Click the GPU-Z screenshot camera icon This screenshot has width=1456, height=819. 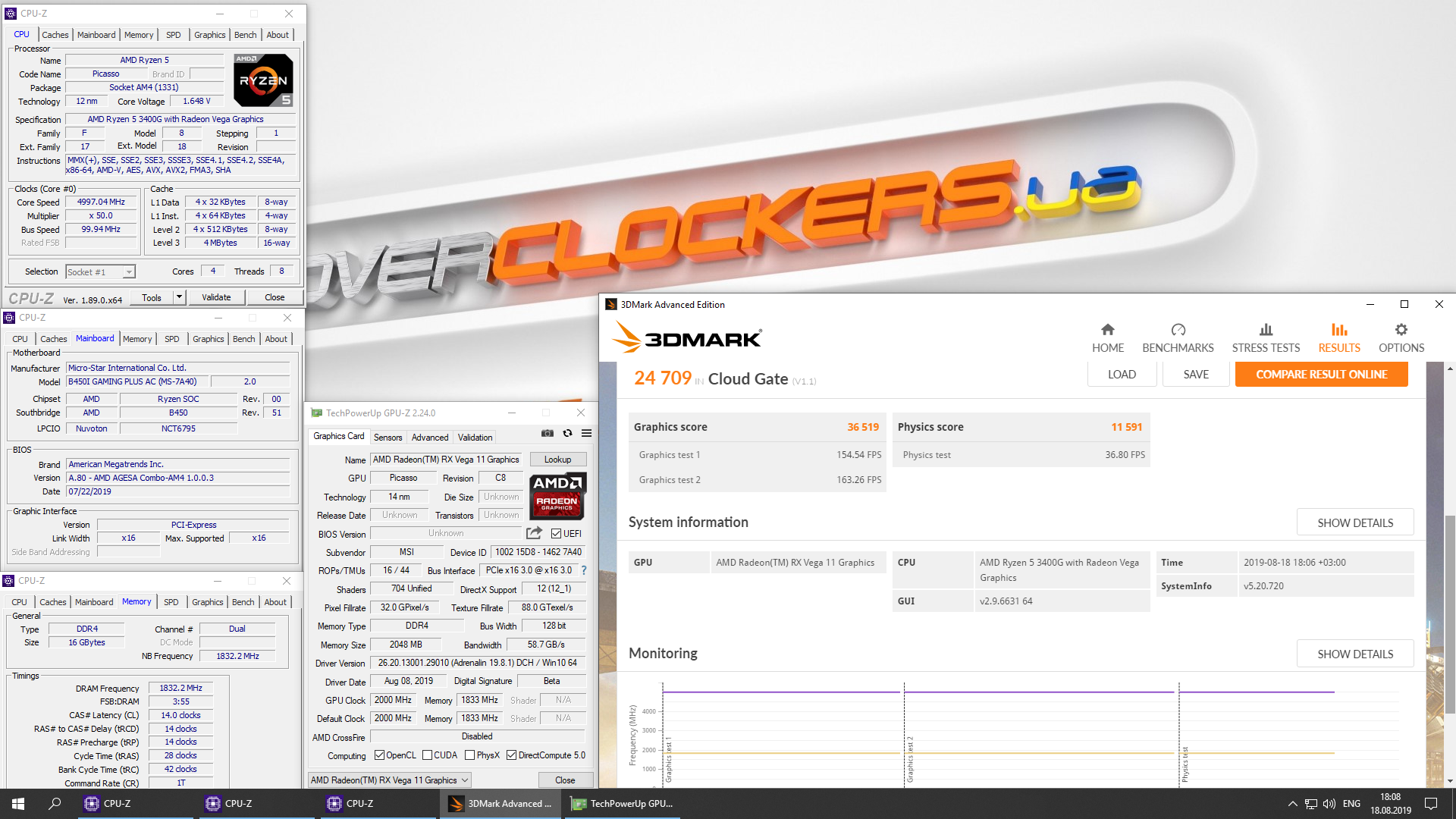(x=547, y=434)
